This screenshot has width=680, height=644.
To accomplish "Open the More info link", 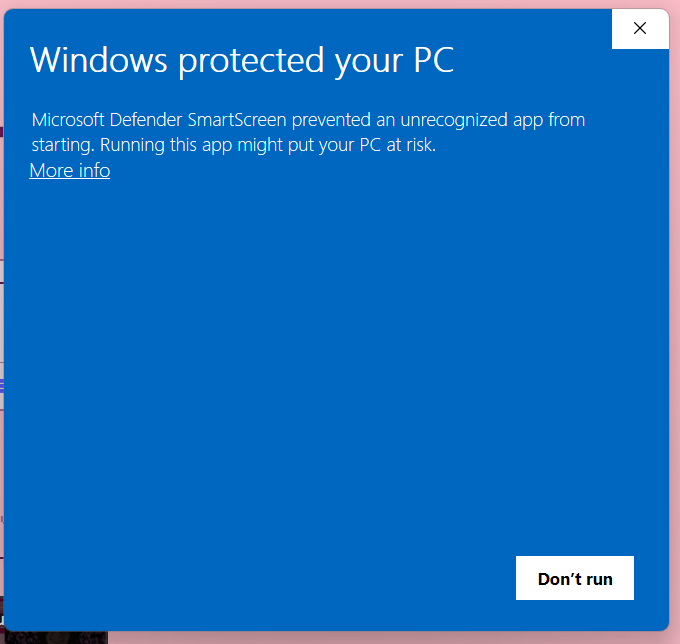I will [x=69, y=170].
